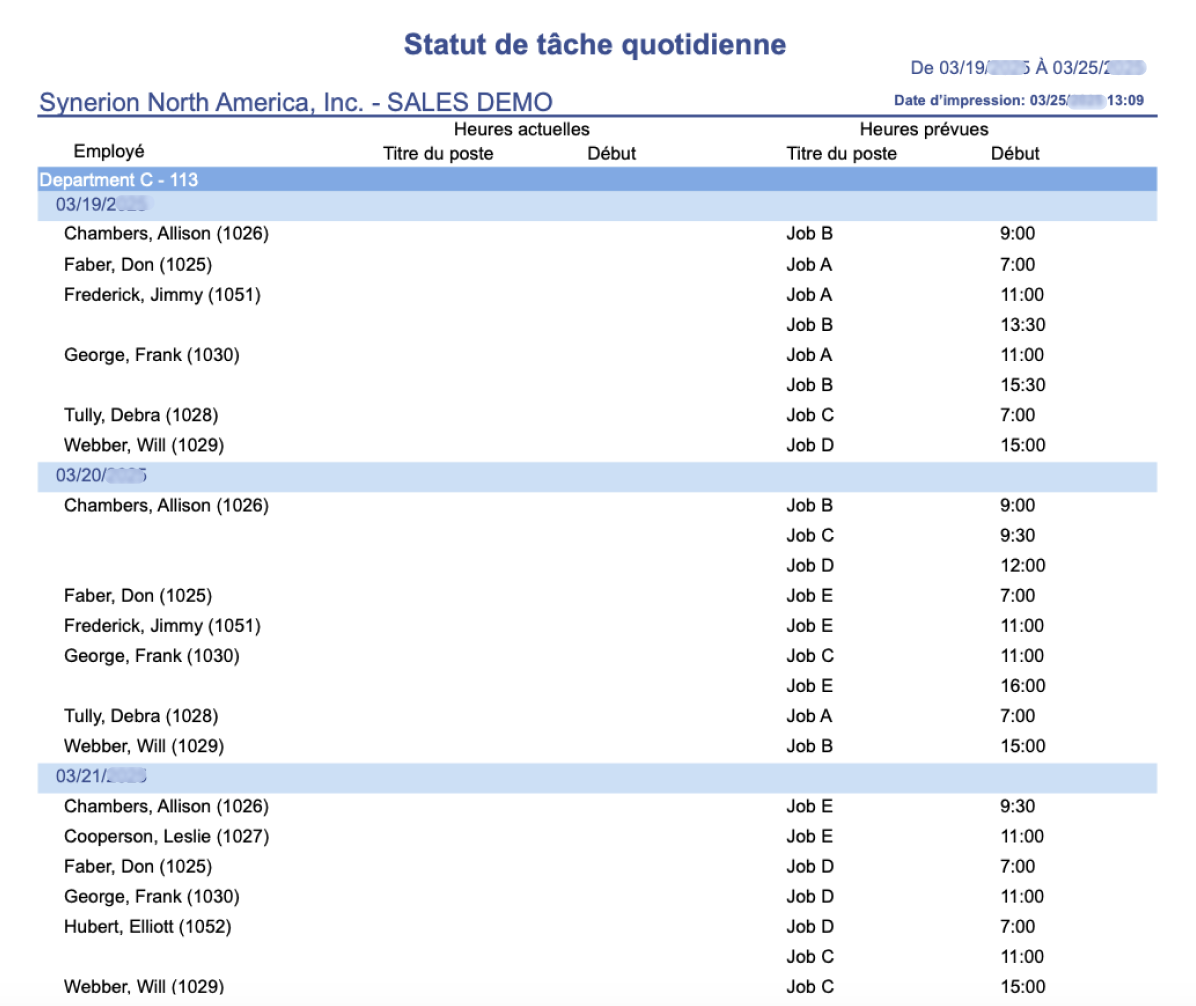Select Webber, Will (1029) under 03/21

pyautogui.click(x=144, y=986)
